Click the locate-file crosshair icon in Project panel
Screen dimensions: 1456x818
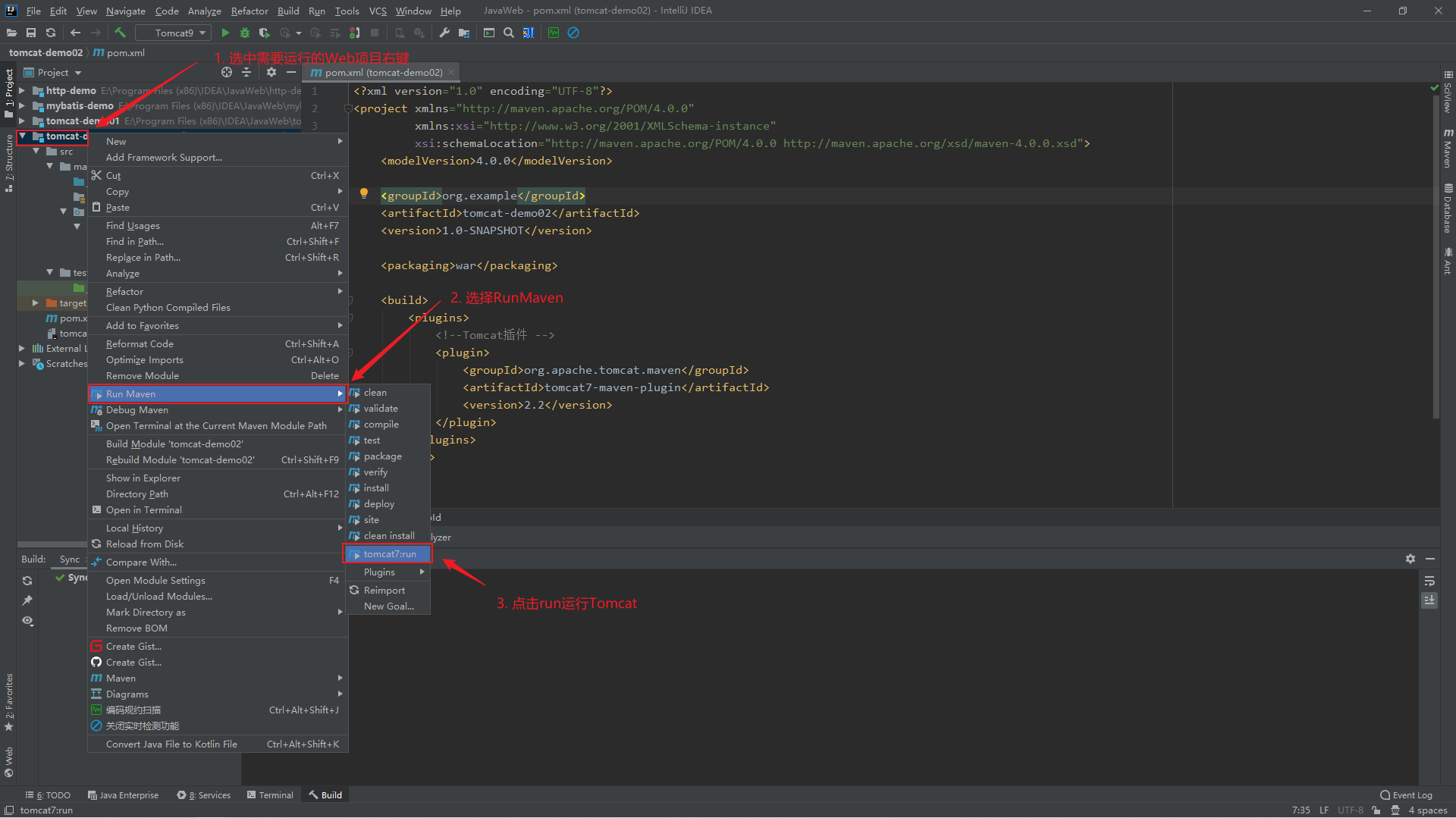(226, 72)
